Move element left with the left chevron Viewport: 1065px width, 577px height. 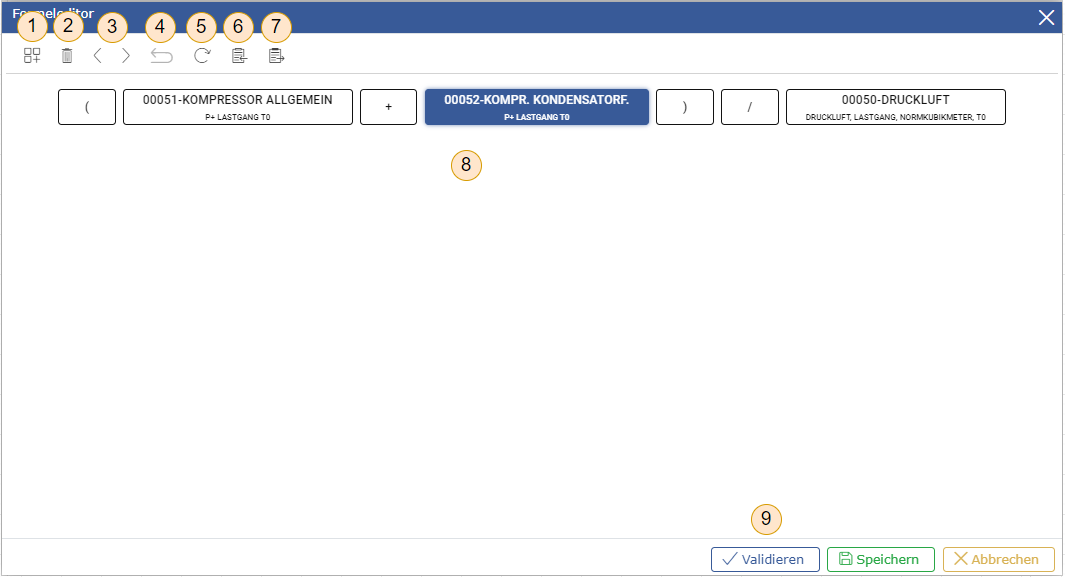tap(97, 56)
